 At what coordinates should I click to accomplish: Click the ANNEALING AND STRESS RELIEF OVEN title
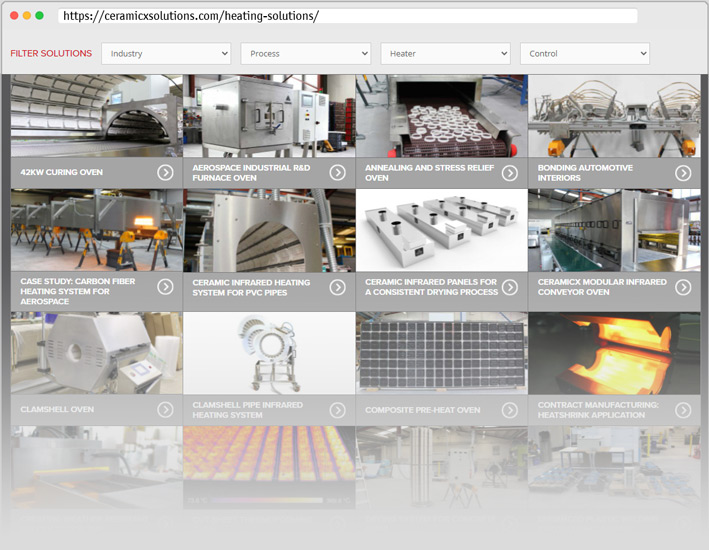(x=429, y=173)
